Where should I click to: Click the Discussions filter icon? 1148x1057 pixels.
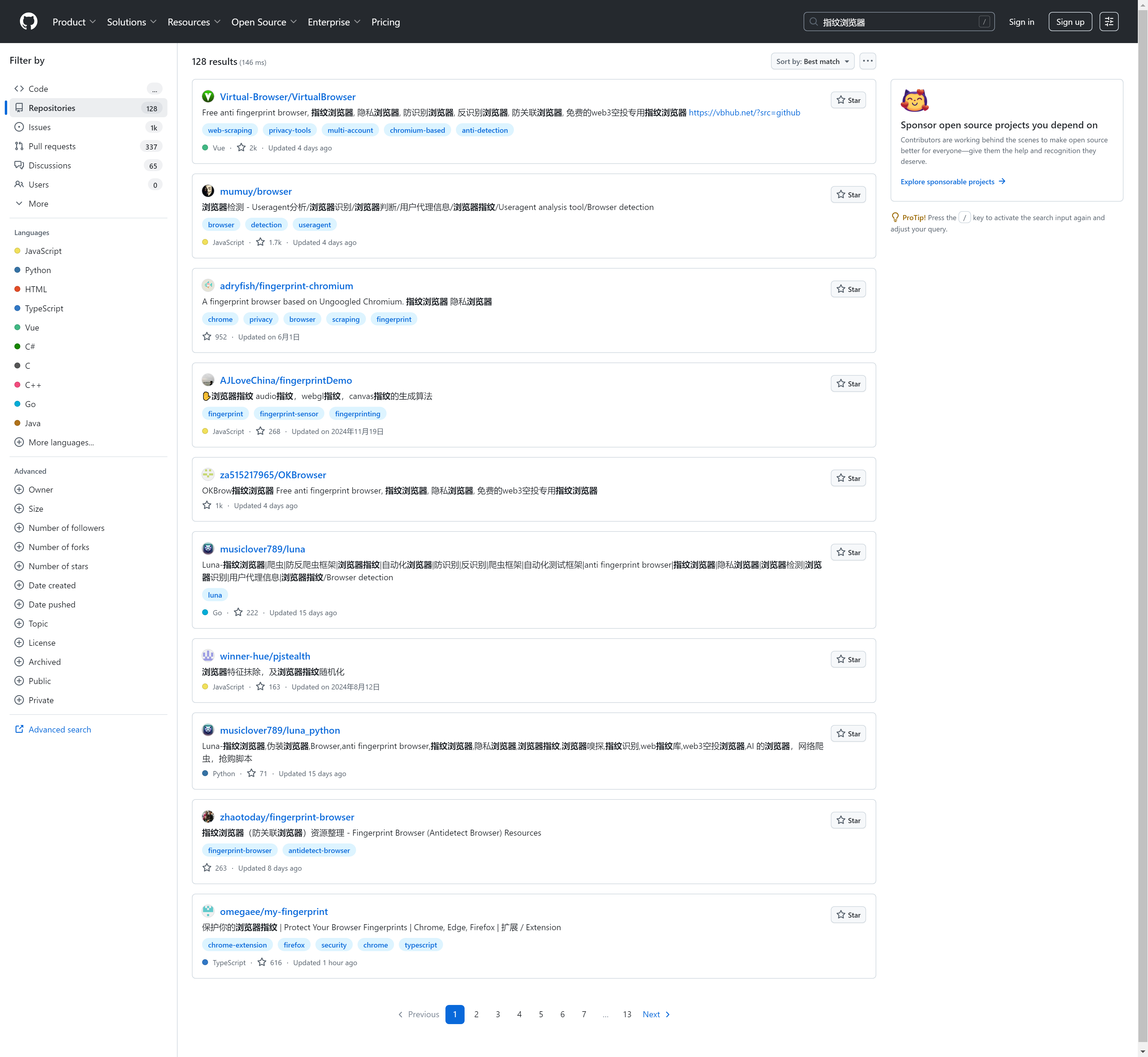pos(19,165)
